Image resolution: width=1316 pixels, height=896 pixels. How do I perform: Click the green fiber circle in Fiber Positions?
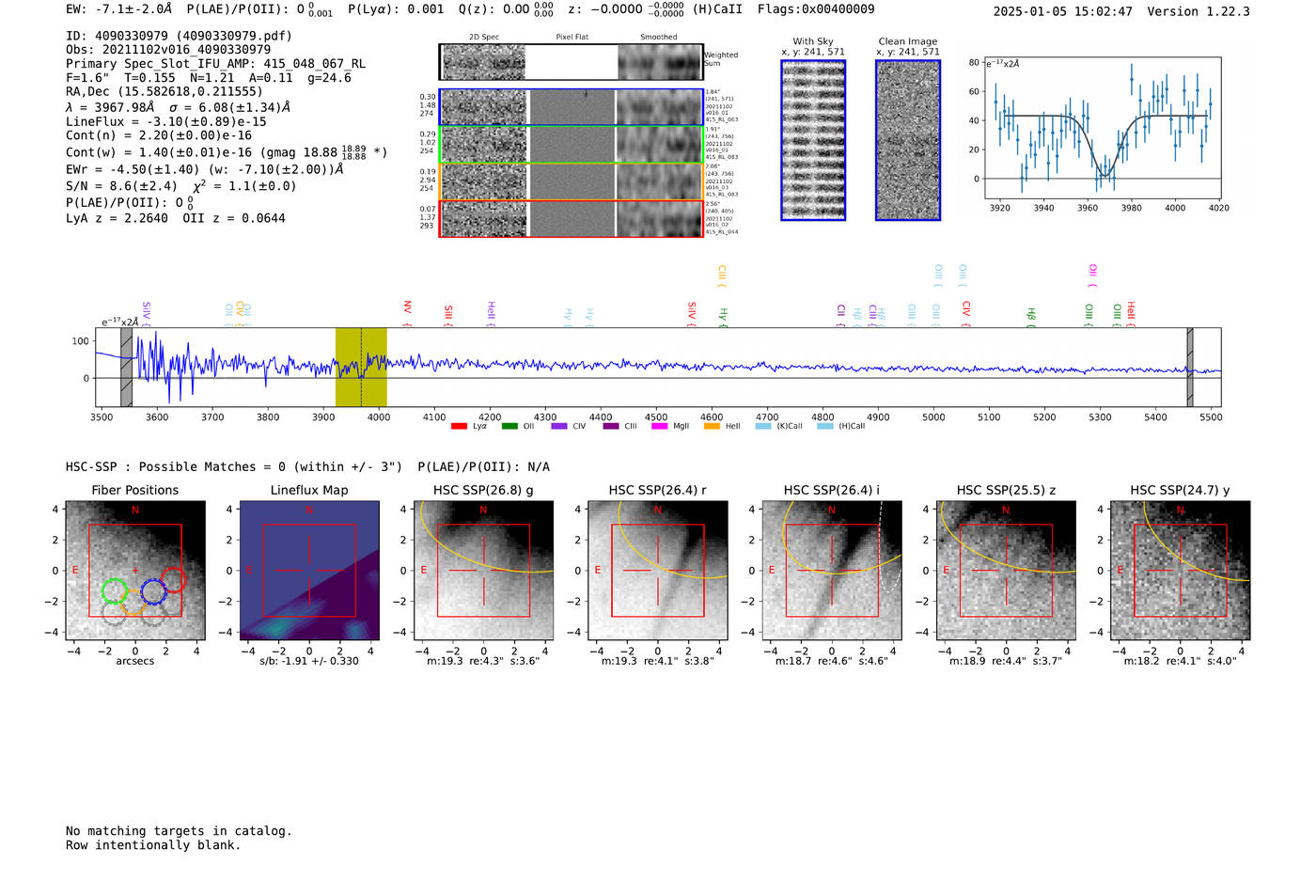point(114,591)
